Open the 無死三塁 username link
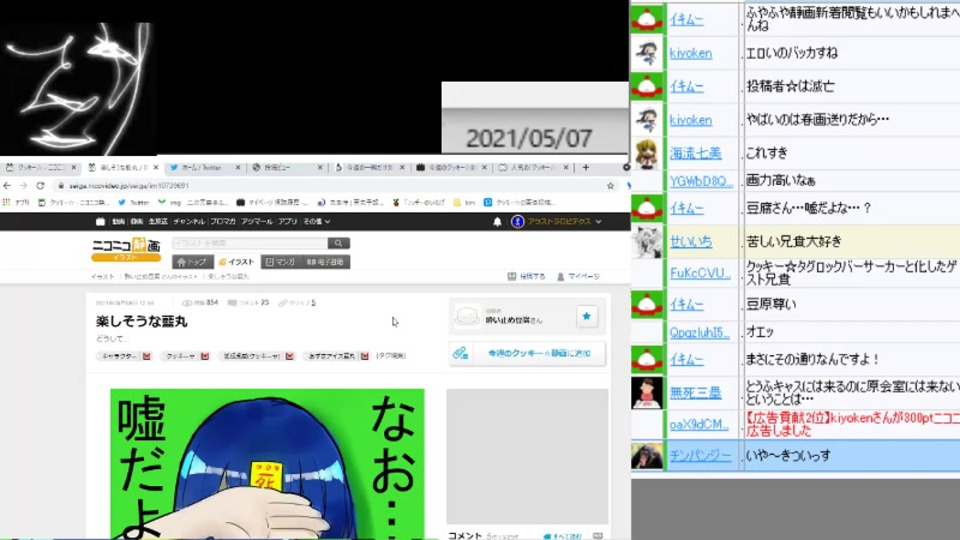 coord(696,392)
